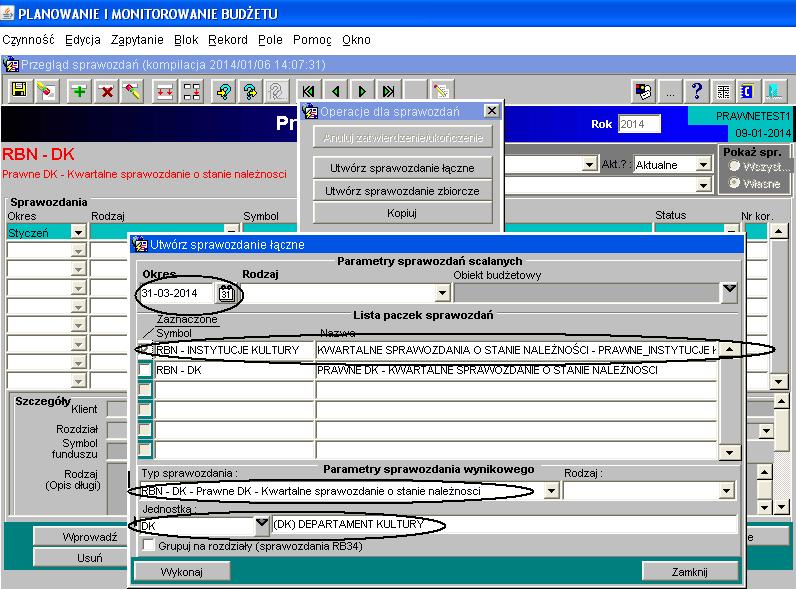Open the Okno menu
Image resolution: width=796 pixels, height=589 pixels.
point(356,40)
